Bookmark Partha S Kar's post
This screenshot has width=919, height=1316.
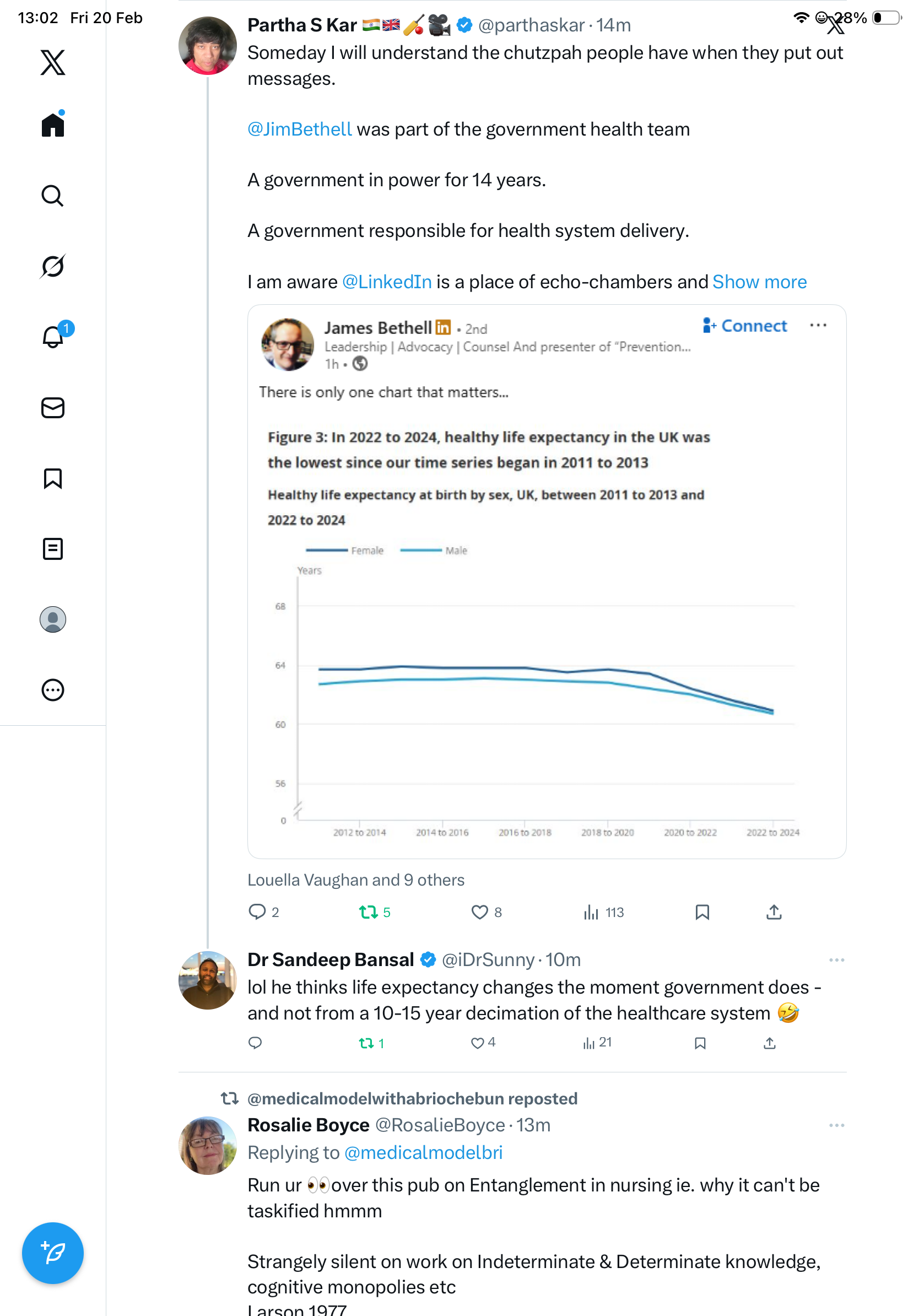(x=702, y=912)
